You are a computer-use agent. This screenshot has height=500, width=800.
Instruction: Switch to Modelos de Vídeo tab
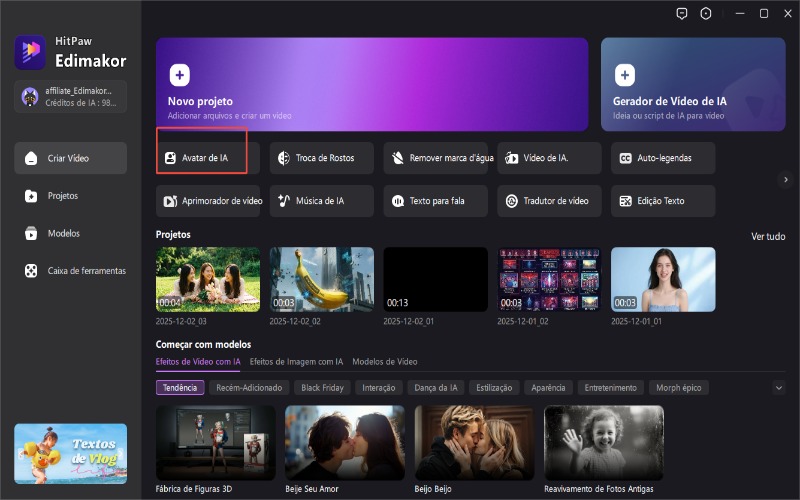[x=385, y=361]
